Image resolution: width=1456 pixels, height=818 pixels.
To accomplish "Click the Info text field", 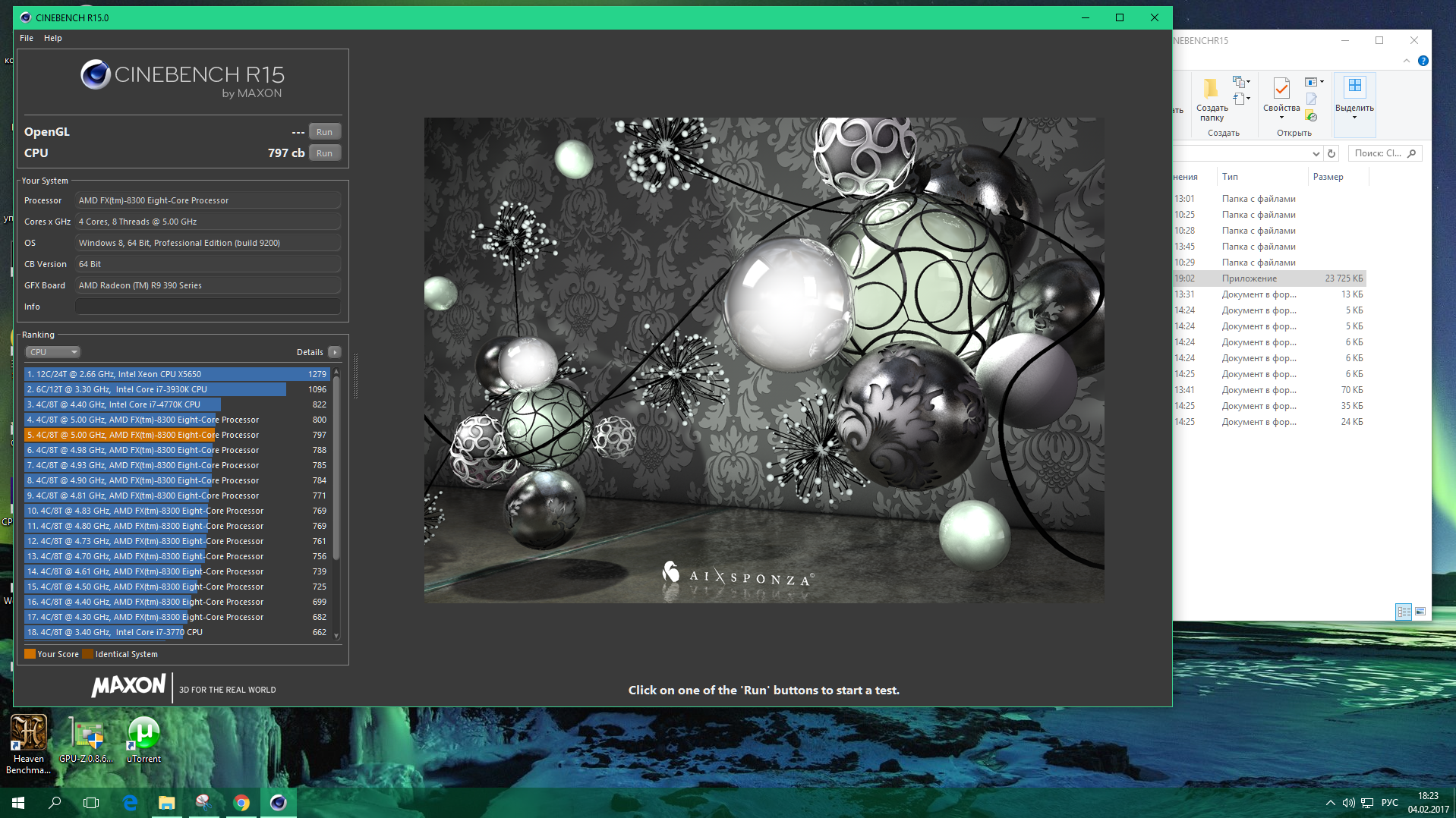I will (x=207, y=307).
